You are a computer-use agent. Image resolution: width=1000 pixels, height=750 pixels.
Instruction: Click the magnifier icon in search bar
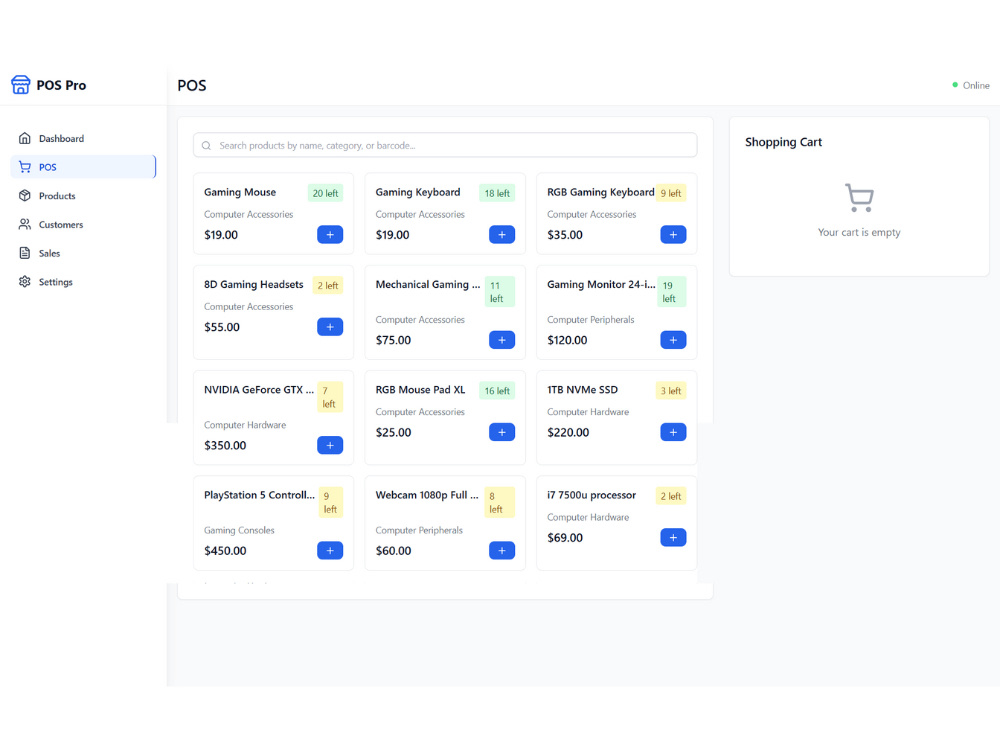[x=207, y=145]
